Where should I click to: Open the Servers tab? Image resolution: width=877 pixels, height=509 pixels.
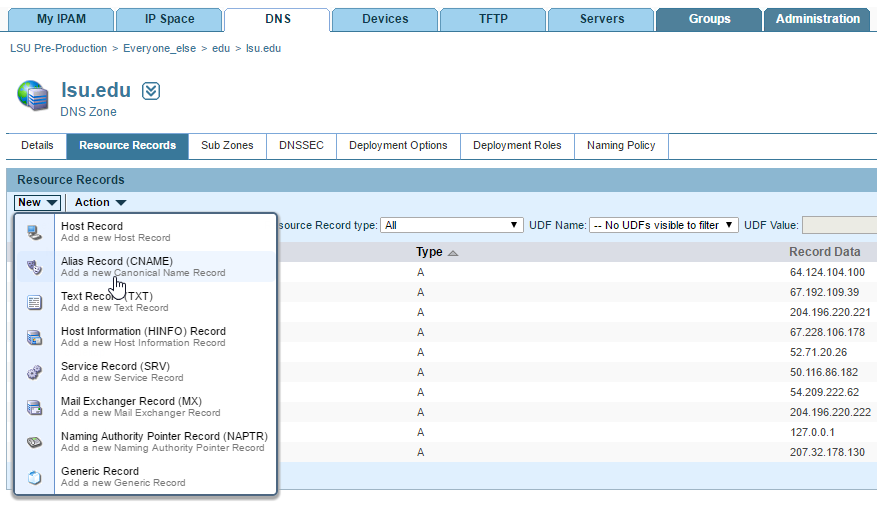(601, 19)
